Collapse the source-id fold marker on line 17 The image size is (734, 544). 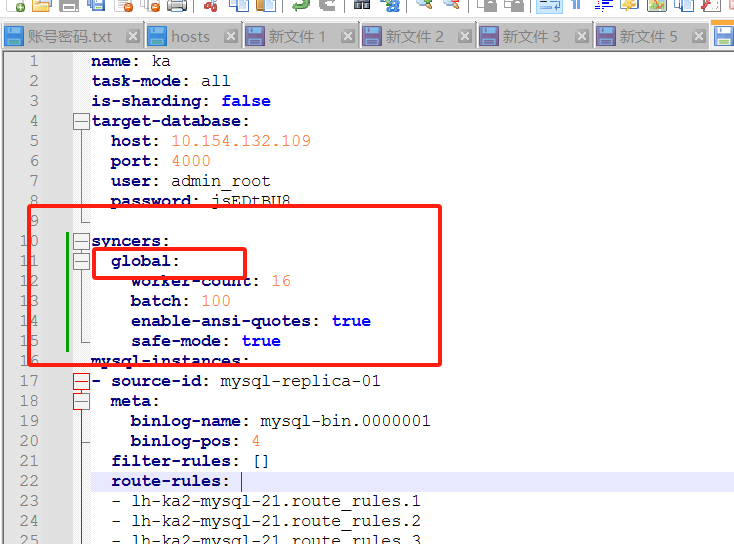pyautogui.click(x=81, y=381)
